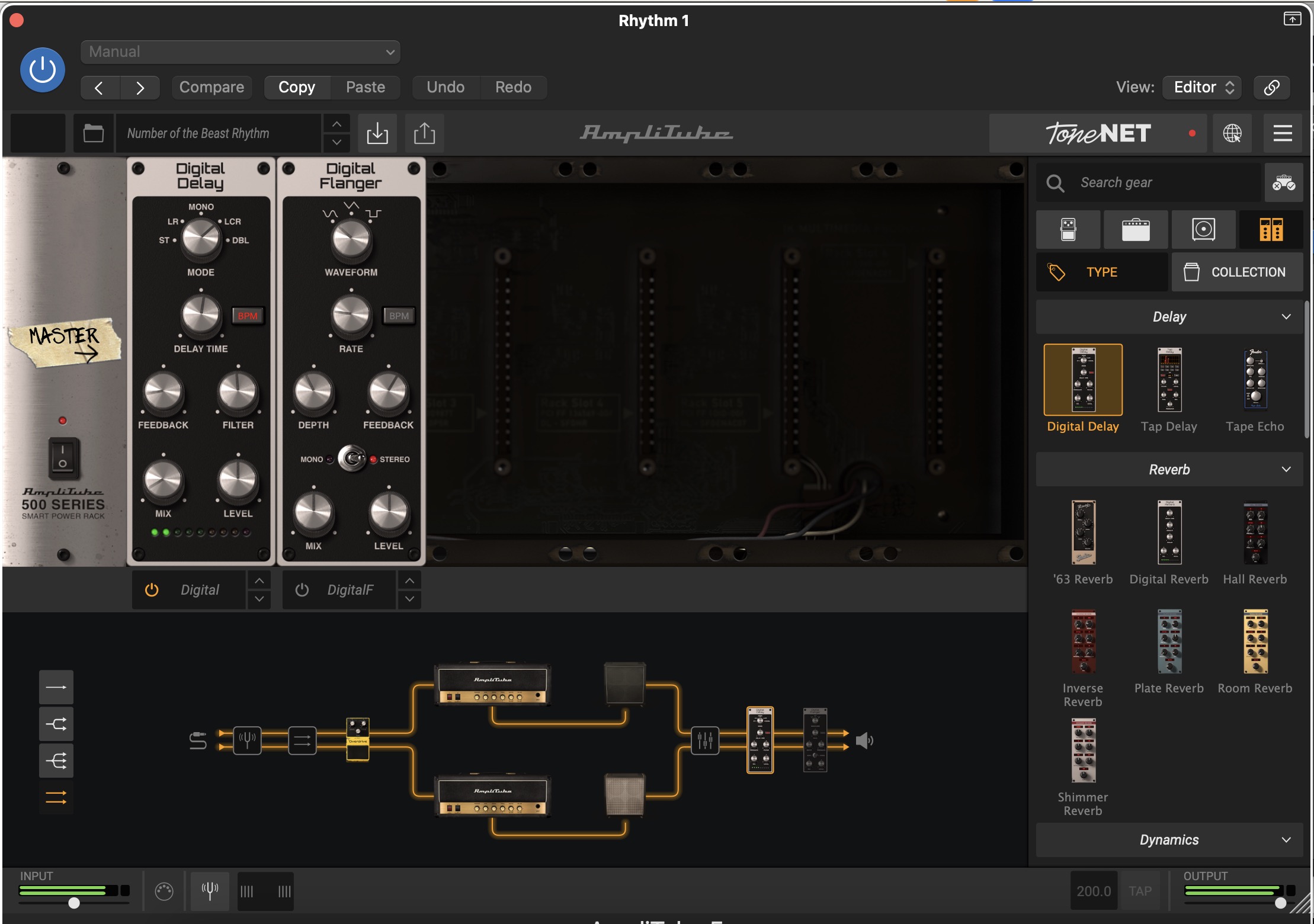
Task: Expand the Dynamics section
Action: [1169, 840]
